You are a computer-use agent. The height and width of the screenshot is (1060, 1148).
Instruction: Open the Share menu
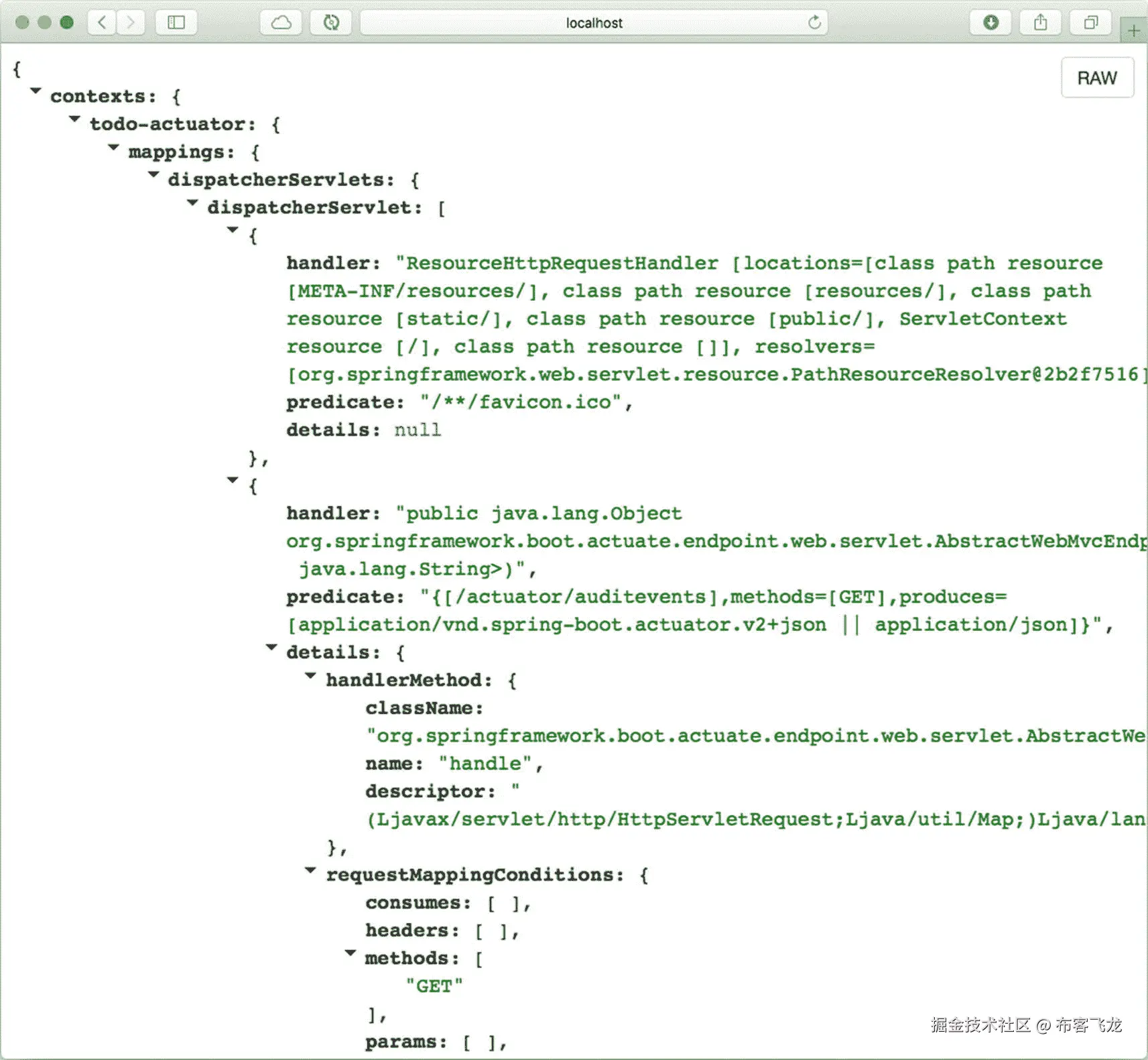1040,22
